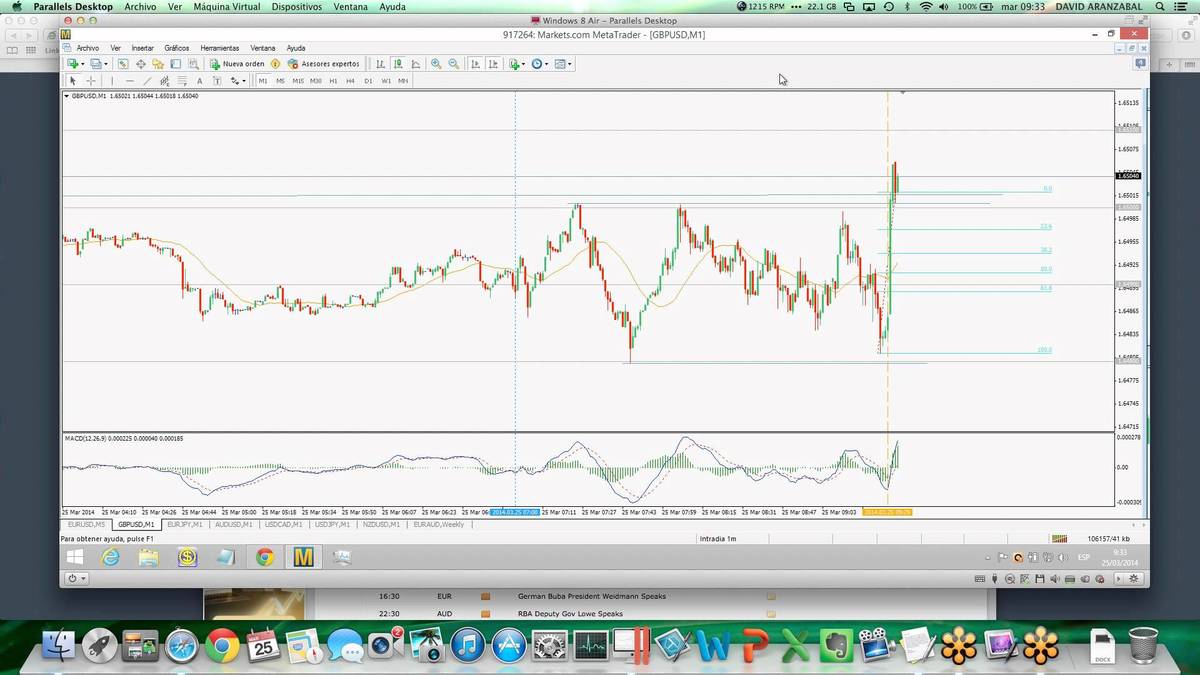The height and width of the screenshot is (675, 1200).
Task: Pick the trendline drawing tool
Action: 147,81
